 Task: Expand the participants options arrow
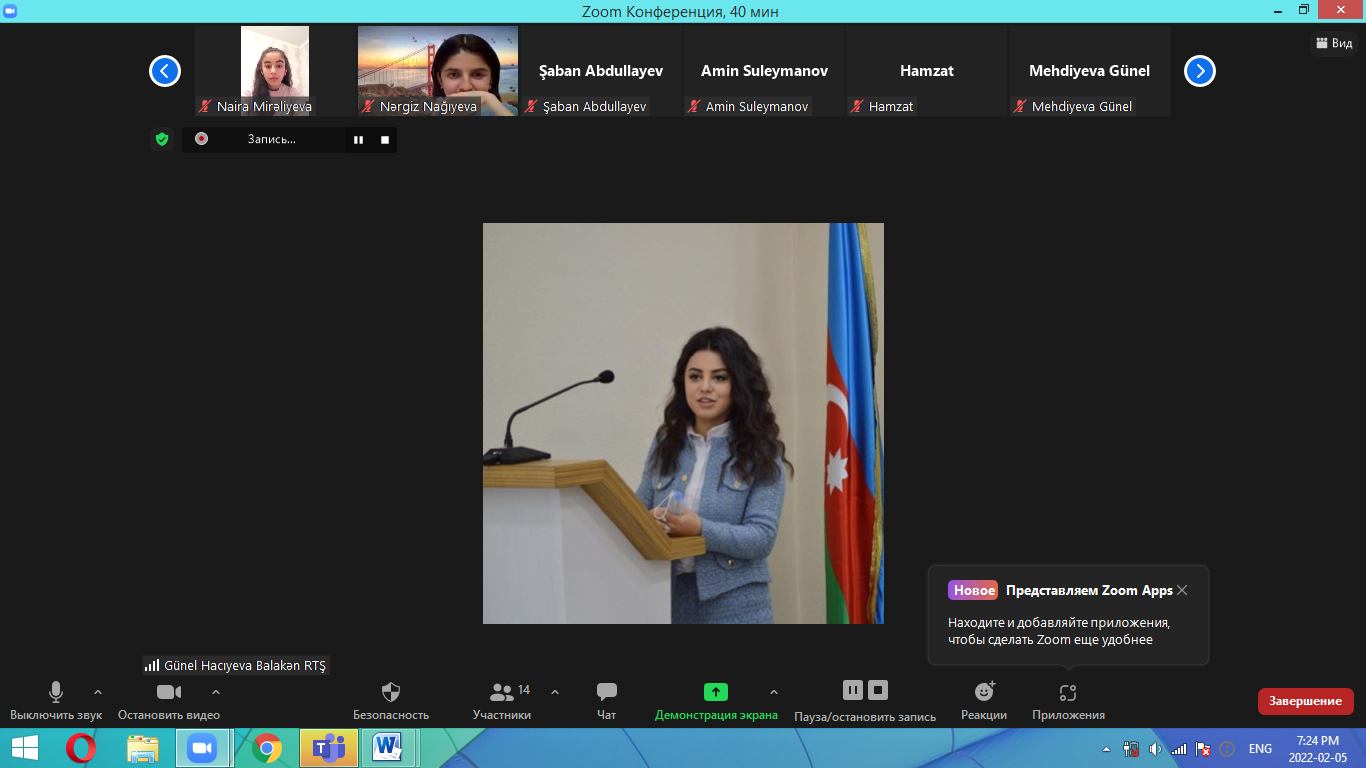pyautogui.click(x=555, y=692)
